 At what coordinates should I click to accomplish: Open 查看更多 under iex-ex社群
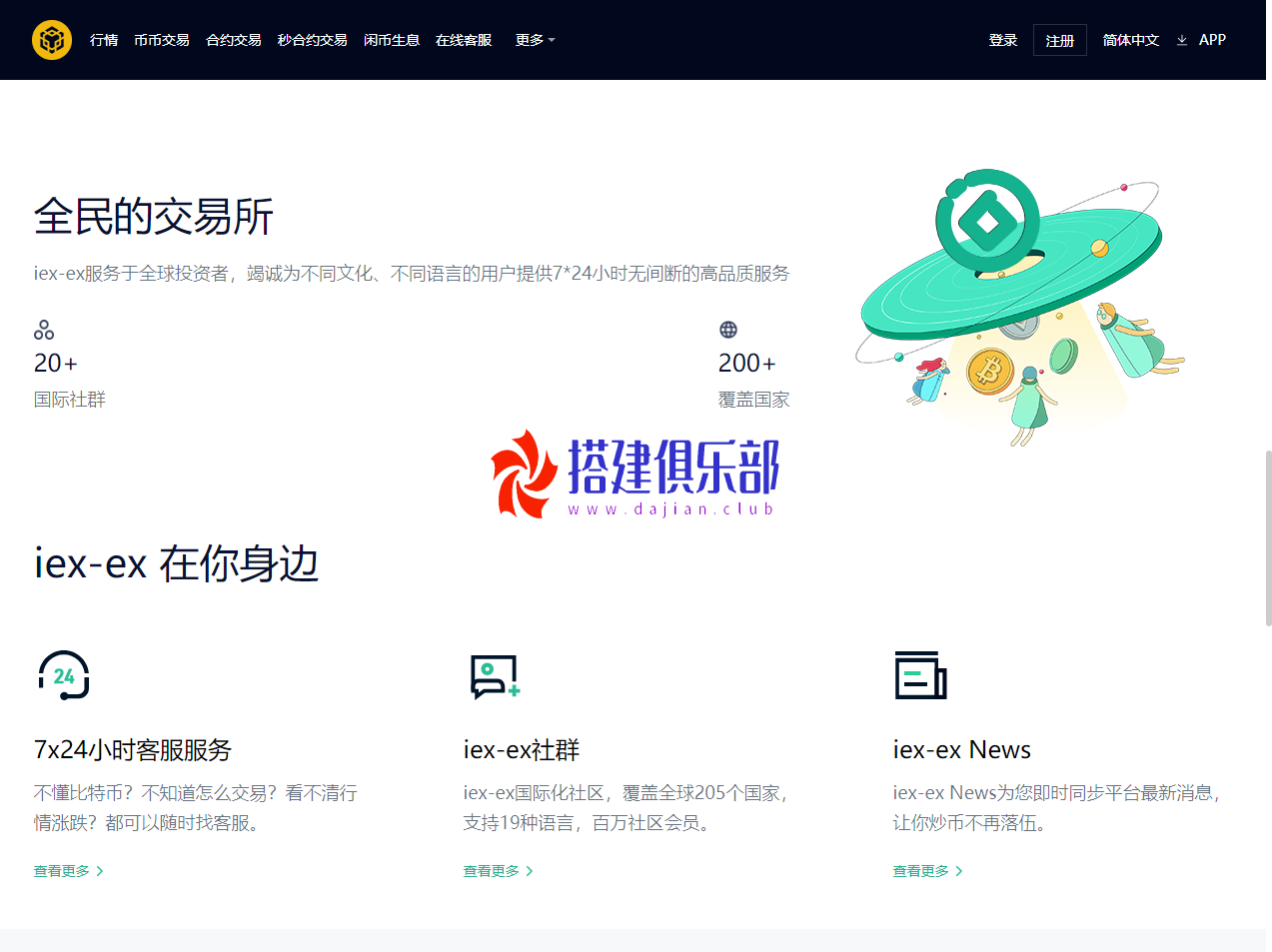tap(492, 871)
